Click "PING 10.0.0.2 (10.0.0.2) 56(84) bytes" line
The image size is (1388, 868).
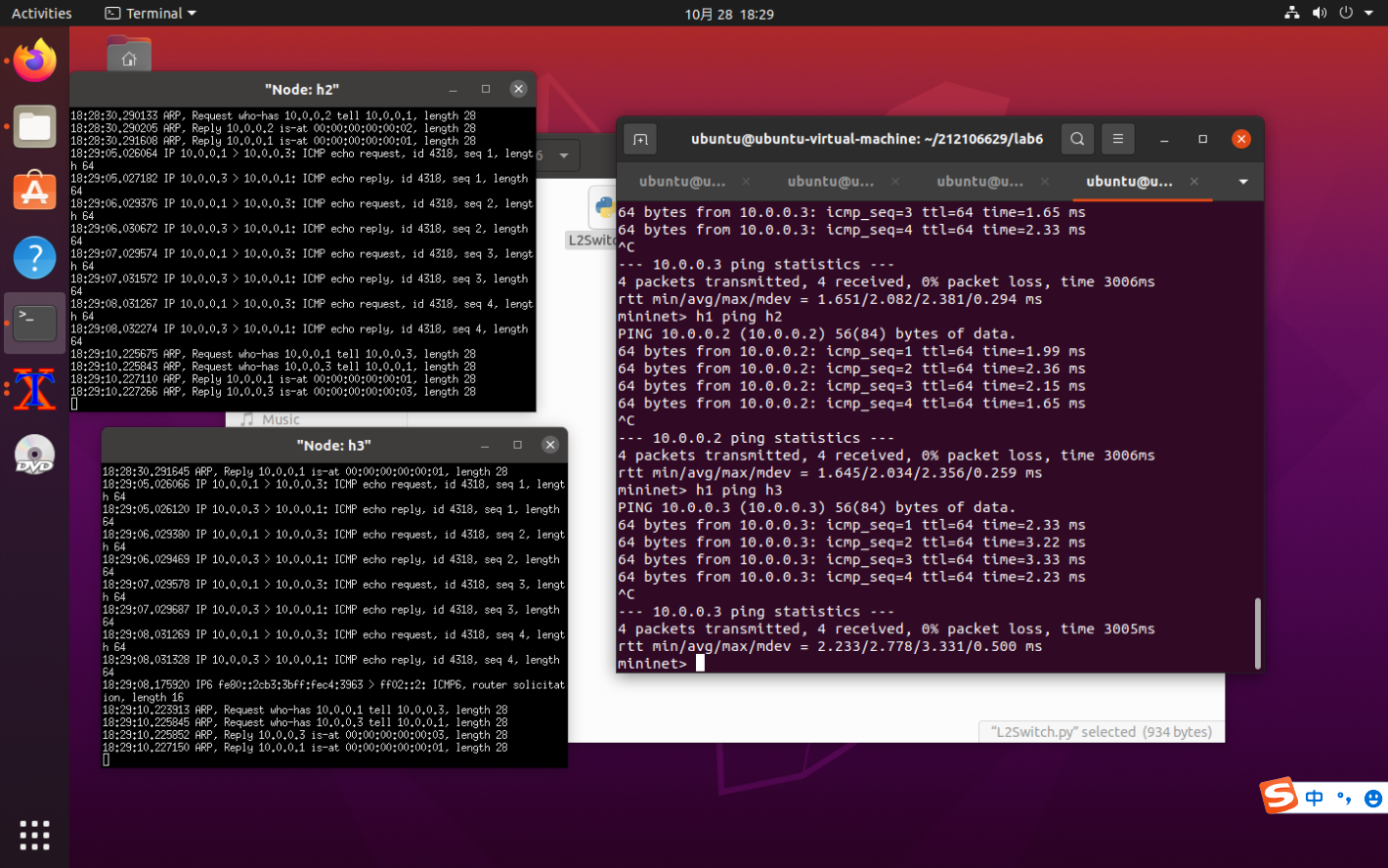pos(816,334)
